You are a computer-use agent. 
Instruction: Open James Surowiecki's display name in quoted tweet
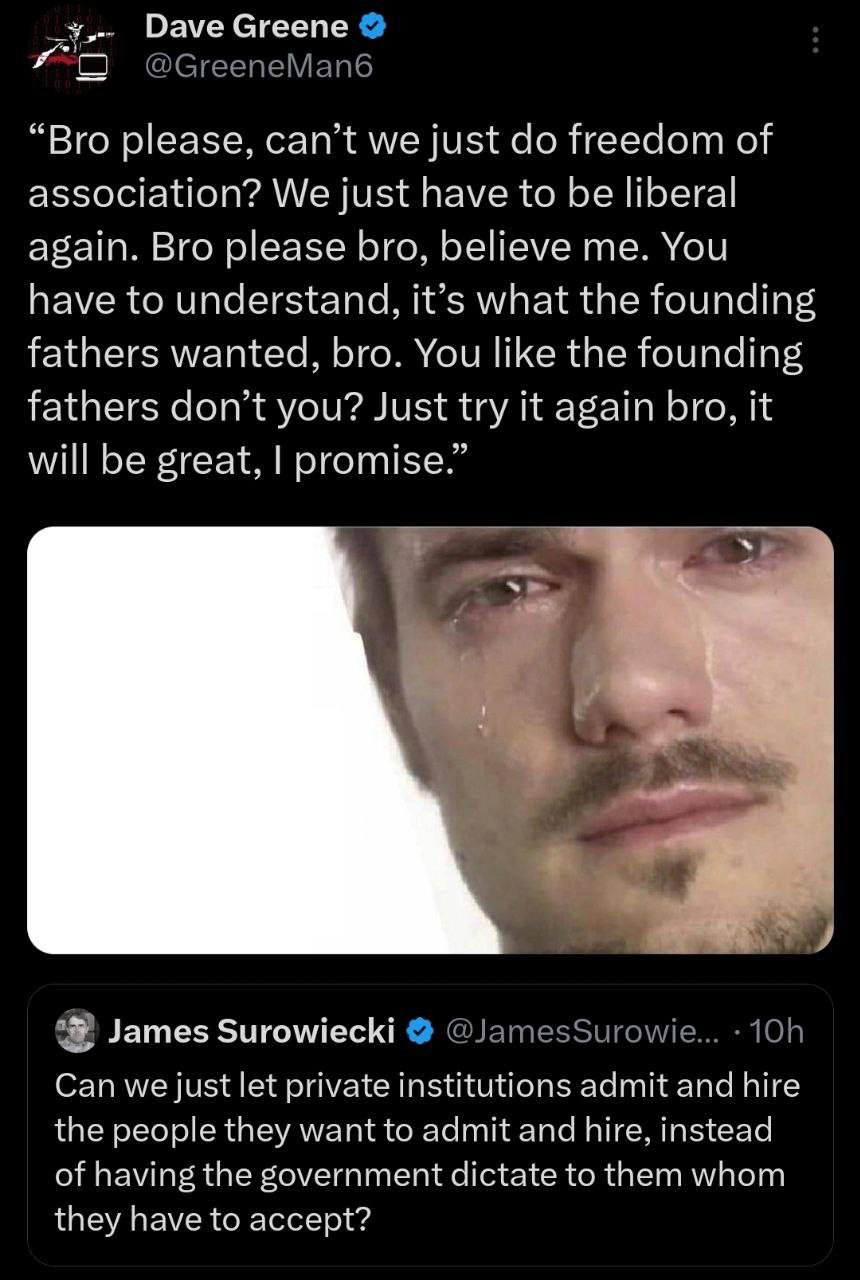(x=251, y=1030)
